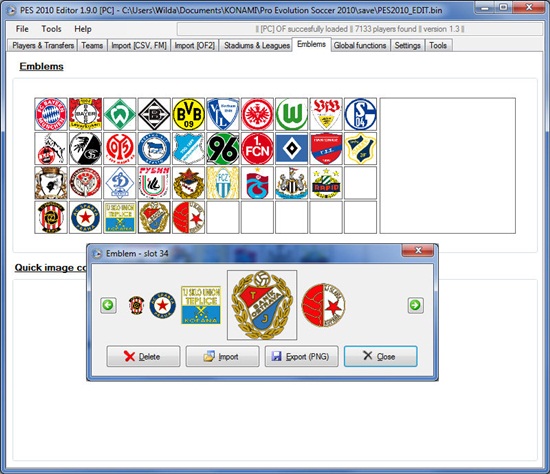550x474 pixels.
Task: Switch to the Stadiums & Leagues tab
Action: coord(257,45)
